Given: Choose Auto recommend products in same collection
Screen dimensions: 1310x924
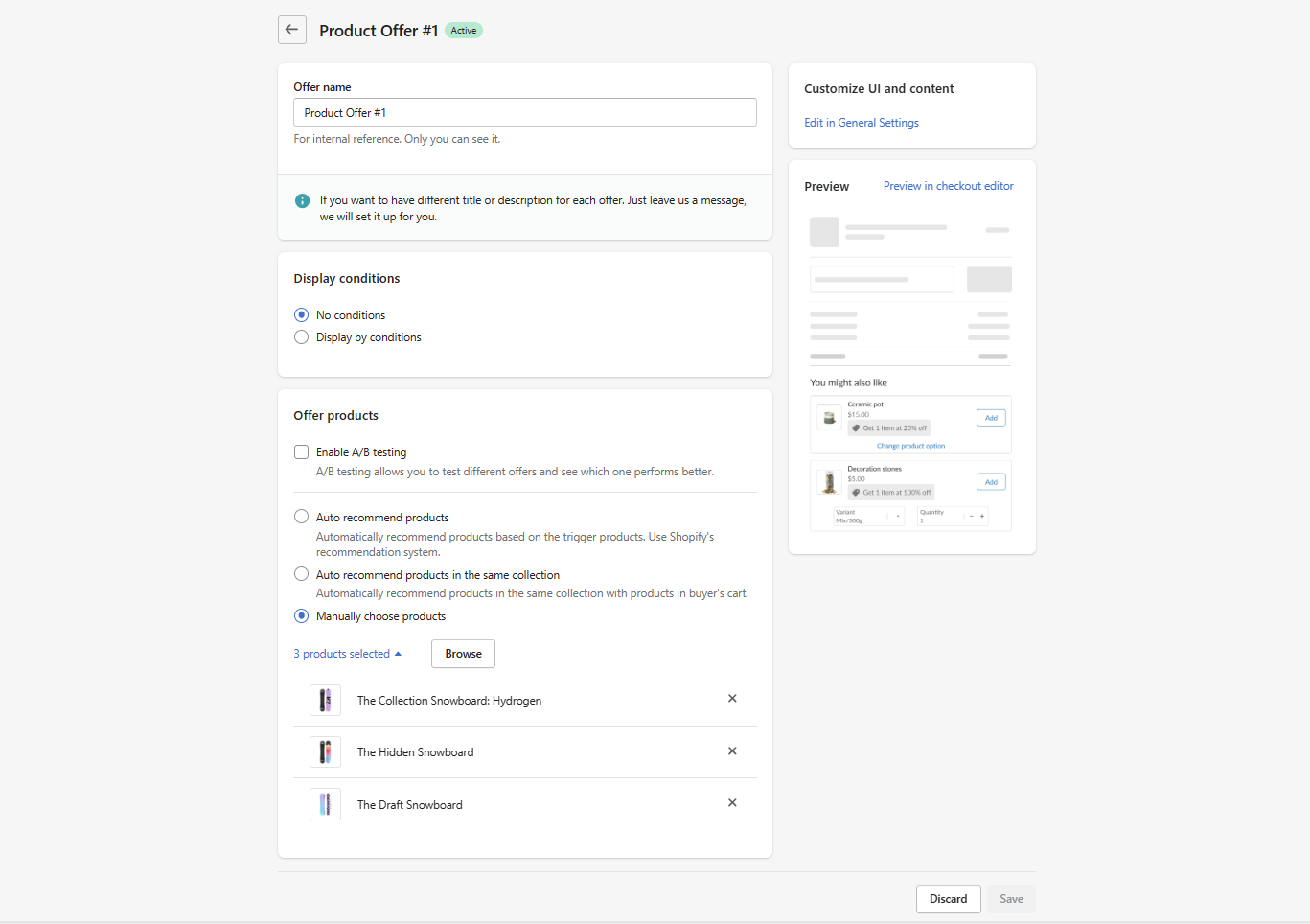Looking at the screenshot, I should (301, 574).
